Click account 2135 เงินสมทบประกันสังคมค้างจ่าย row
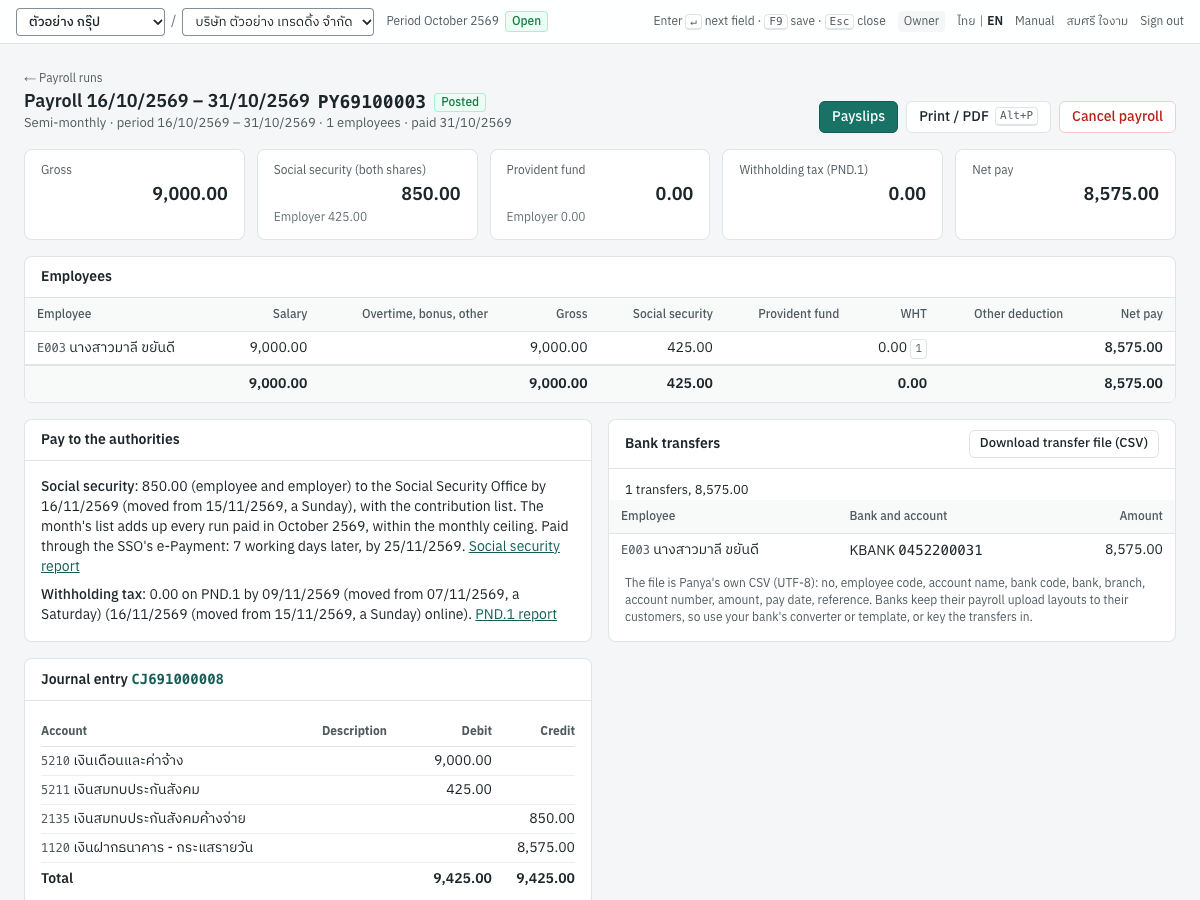 pos(308,819)
